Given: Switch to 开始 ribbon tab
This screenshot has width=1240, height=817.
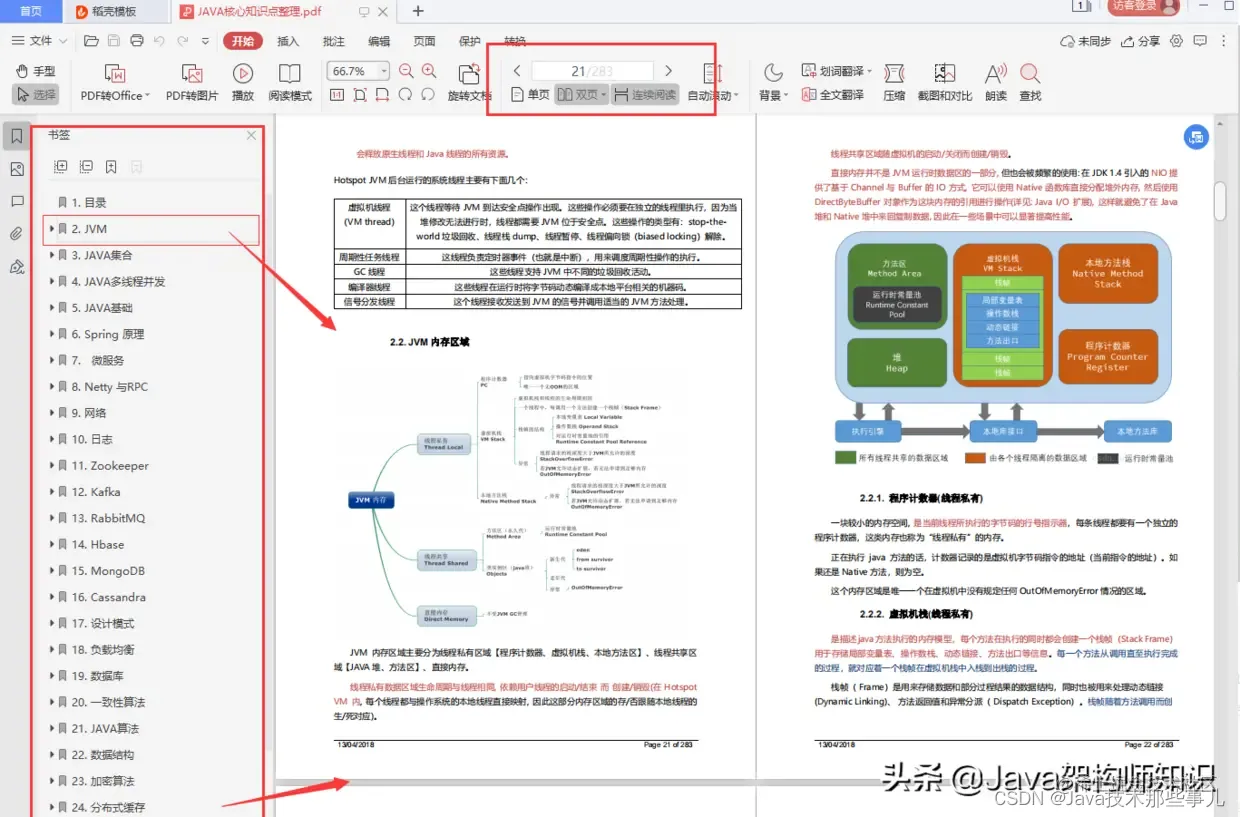Looking at the screenshot, I should click(x=243, y=41).
